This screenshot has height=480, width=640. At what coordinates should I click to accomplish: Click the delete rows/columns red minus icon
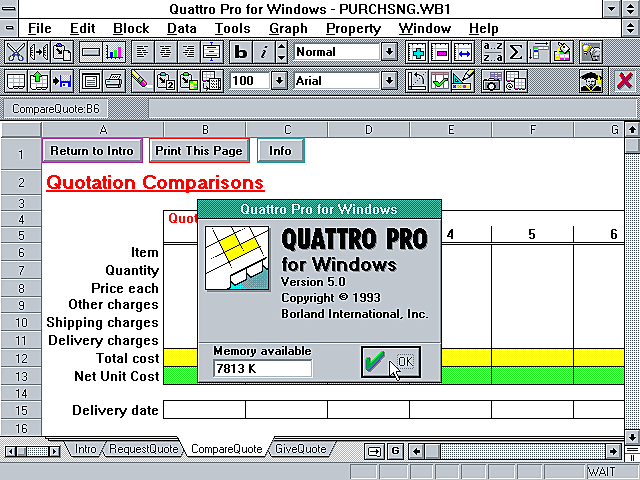[x=440, y=52]
